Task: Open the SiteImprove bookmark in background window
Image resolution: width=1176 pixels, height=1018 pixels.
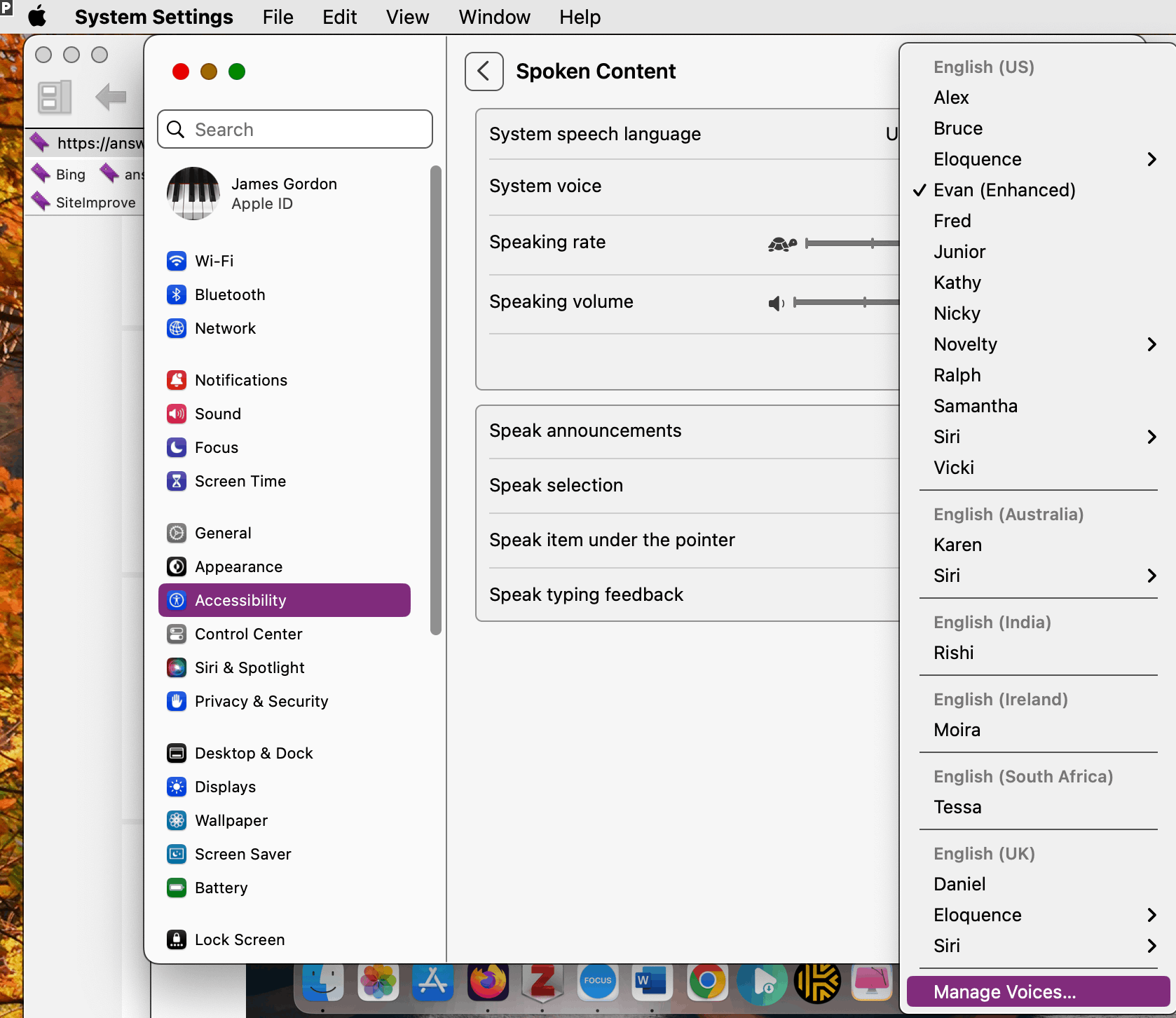Action: tap(83, 202)
